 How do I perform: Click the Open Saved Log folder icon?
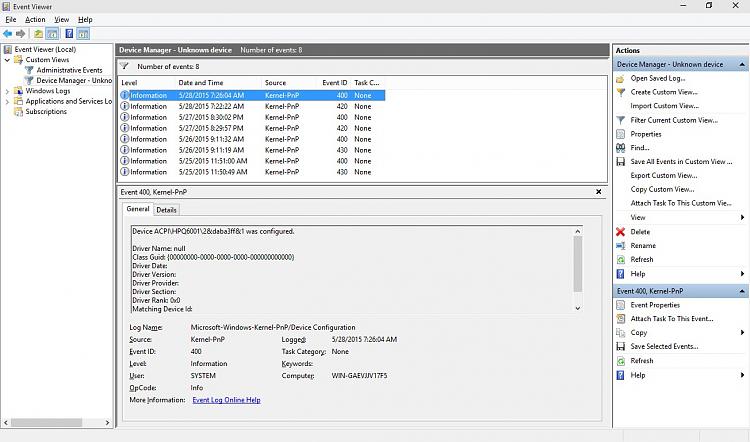[621, 78]
